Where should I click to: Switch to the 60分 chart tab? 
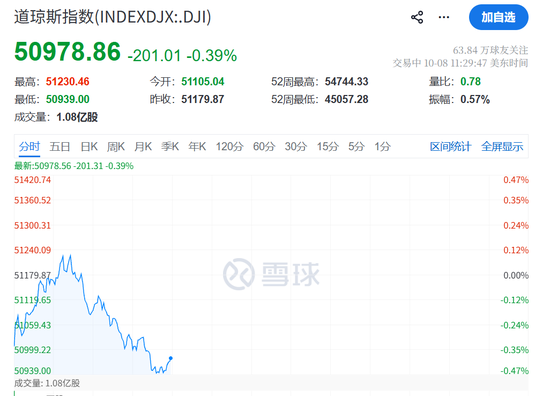pyautogui.click(x=264, y=146)
